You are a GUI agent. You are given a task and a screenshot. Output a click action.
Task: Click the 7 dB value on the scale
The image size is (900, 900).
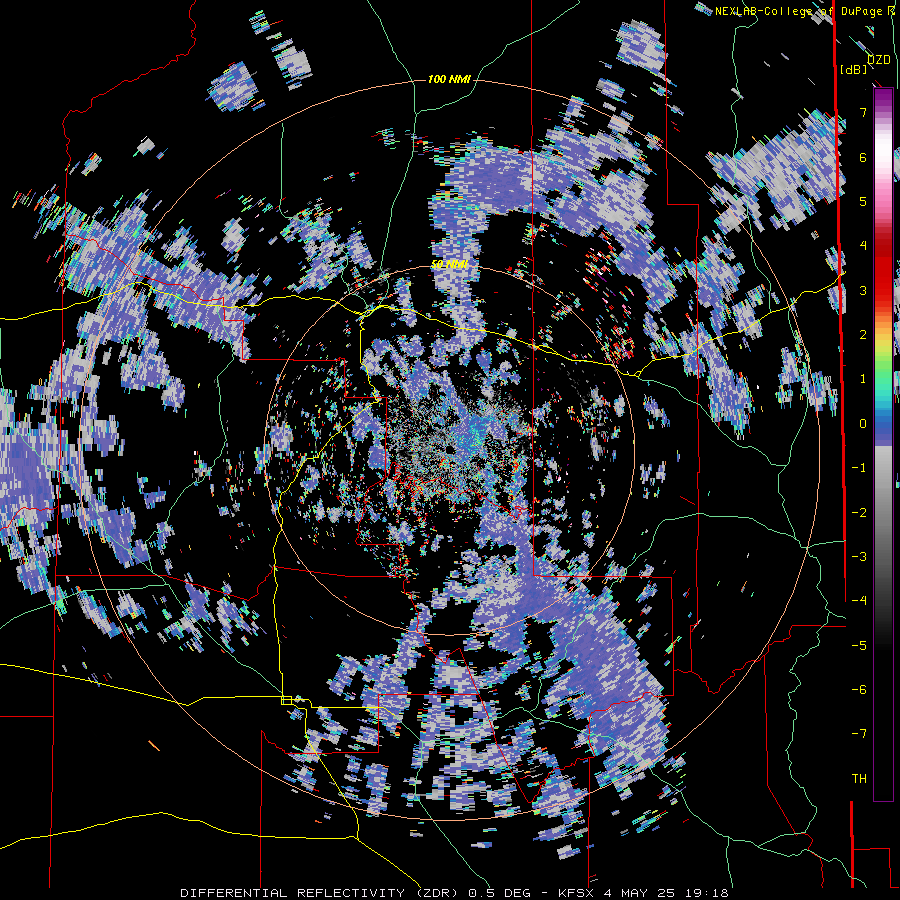click(x=863, y=112)
